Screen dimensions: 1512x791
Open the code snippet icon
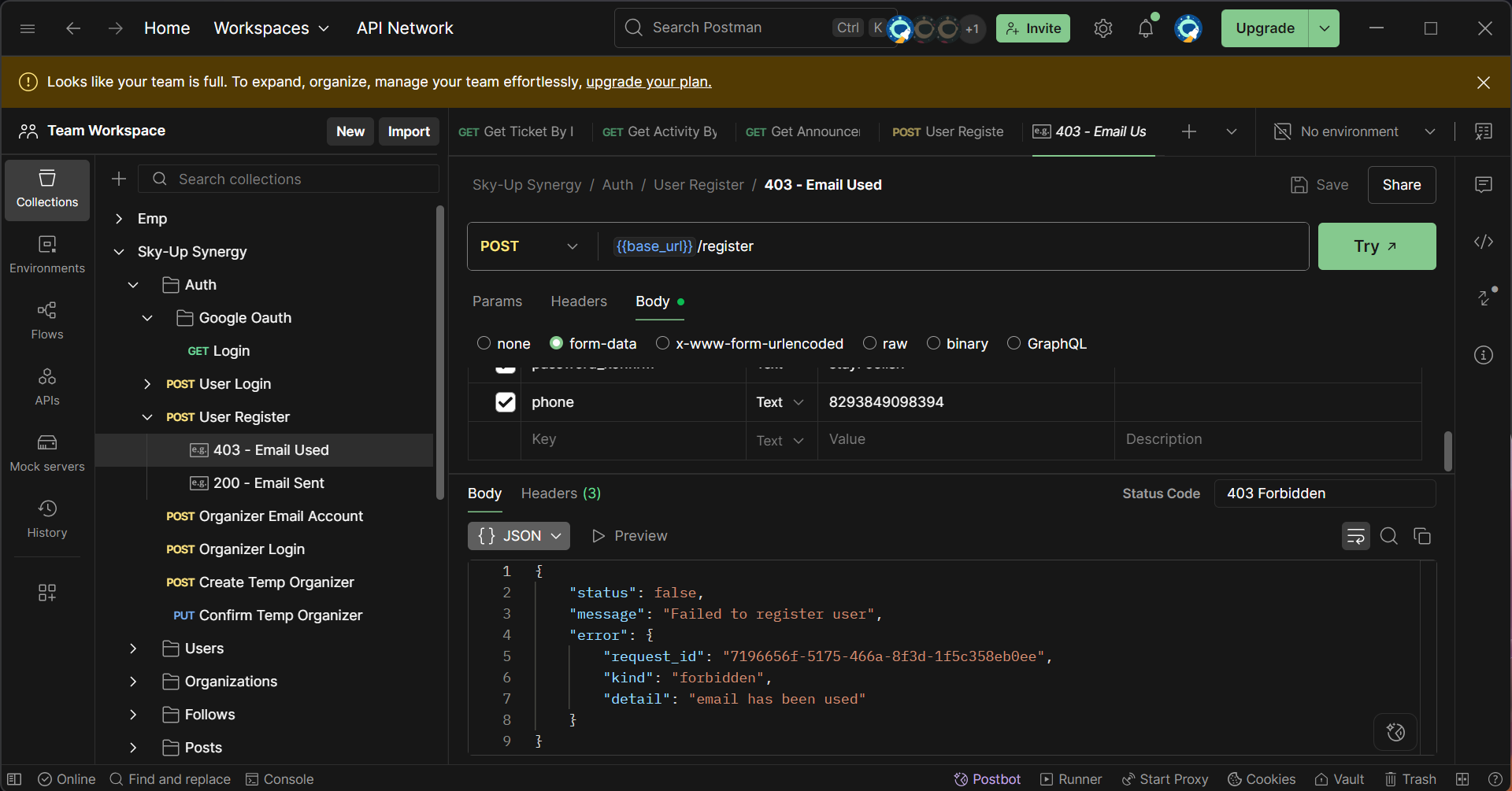tap(1484, 242)
